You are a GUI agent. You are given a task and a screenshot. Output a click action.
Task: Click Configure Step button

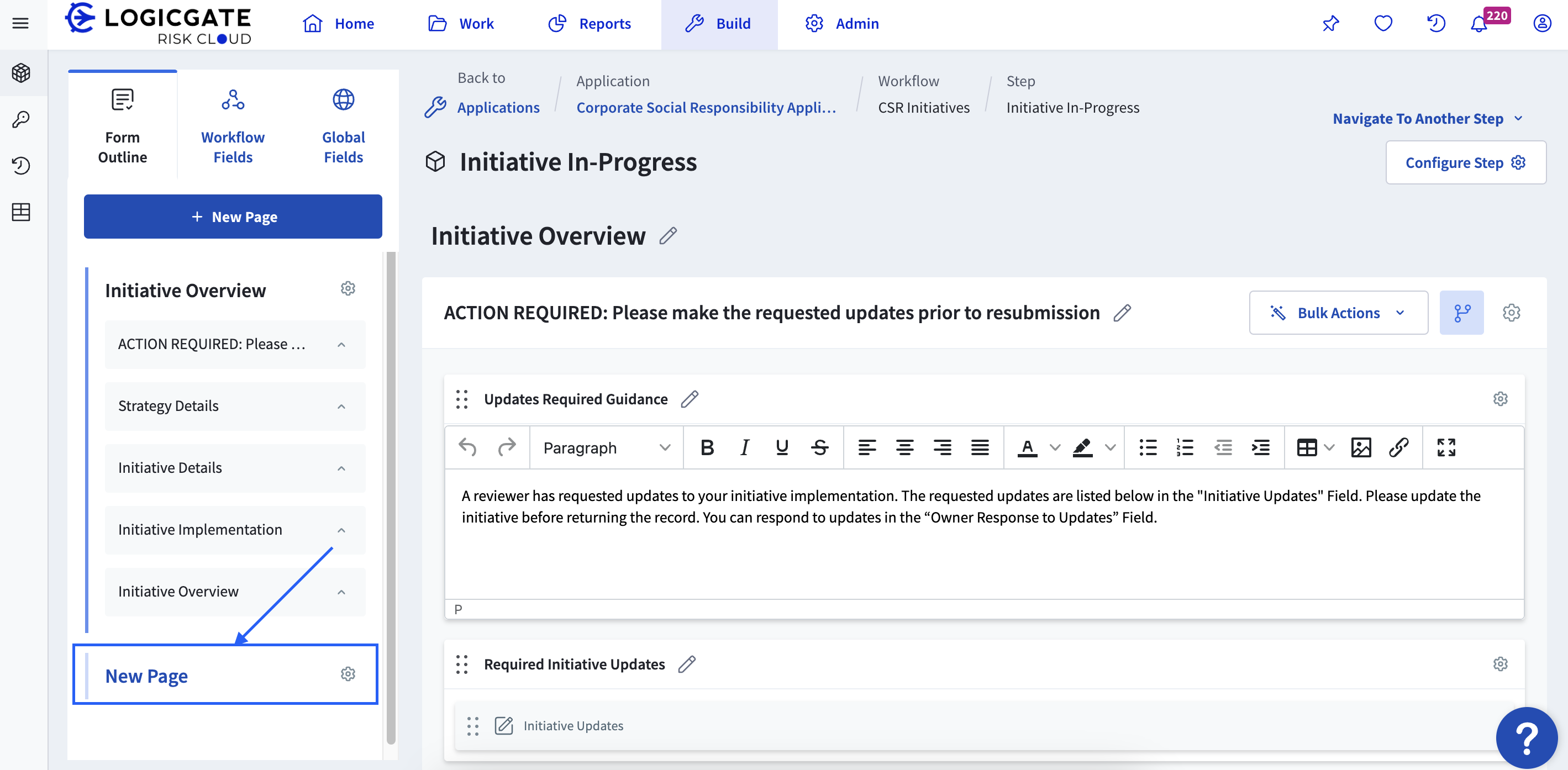[1466, 162]
